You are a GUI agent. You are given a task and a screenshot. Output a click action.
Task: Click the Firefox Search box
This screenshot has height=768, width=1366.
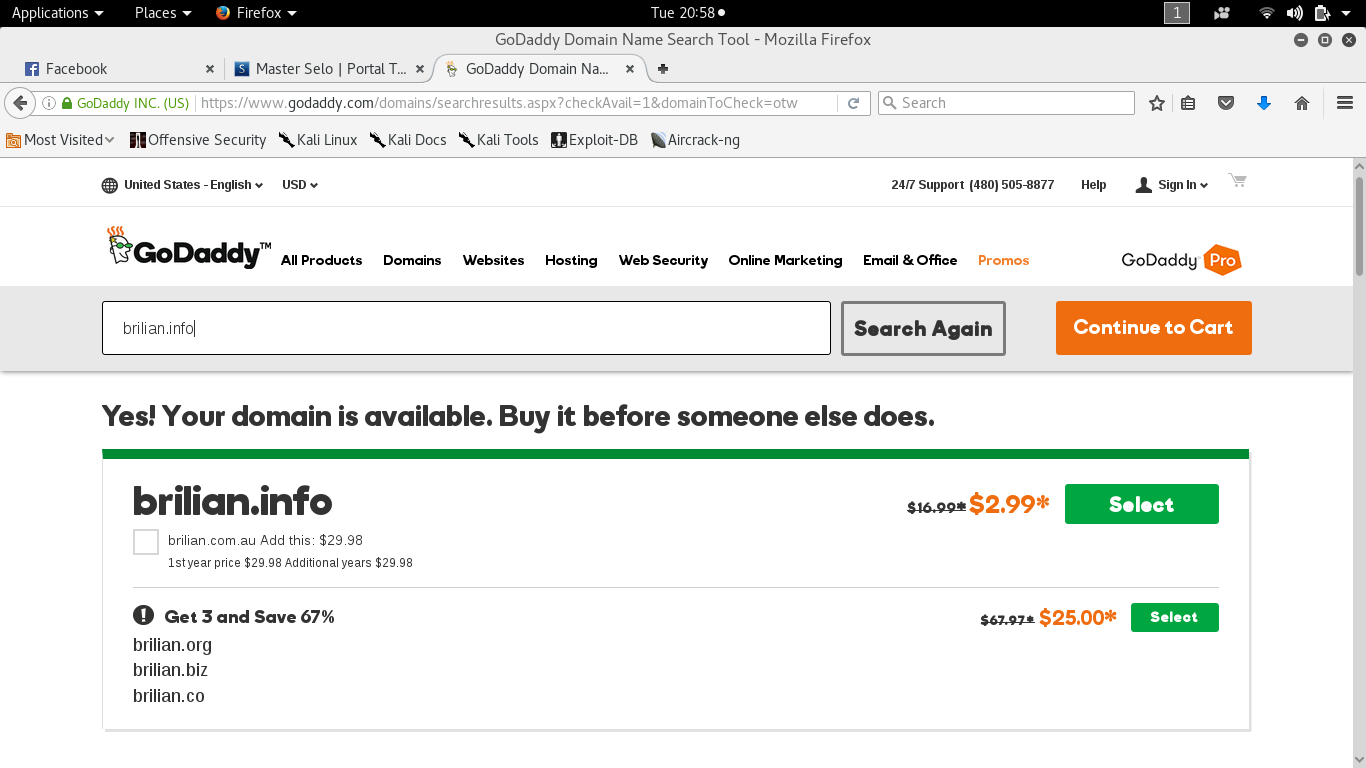point(1006,103)
